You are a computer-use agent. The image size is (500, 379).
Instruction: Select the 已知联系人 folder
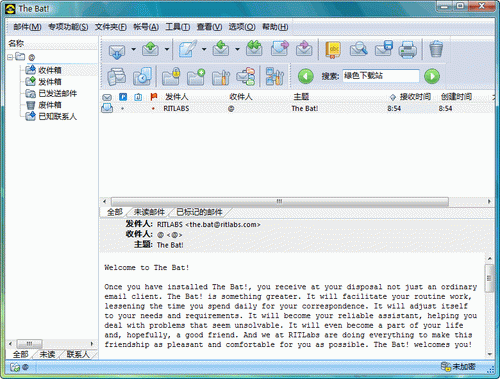58,117
